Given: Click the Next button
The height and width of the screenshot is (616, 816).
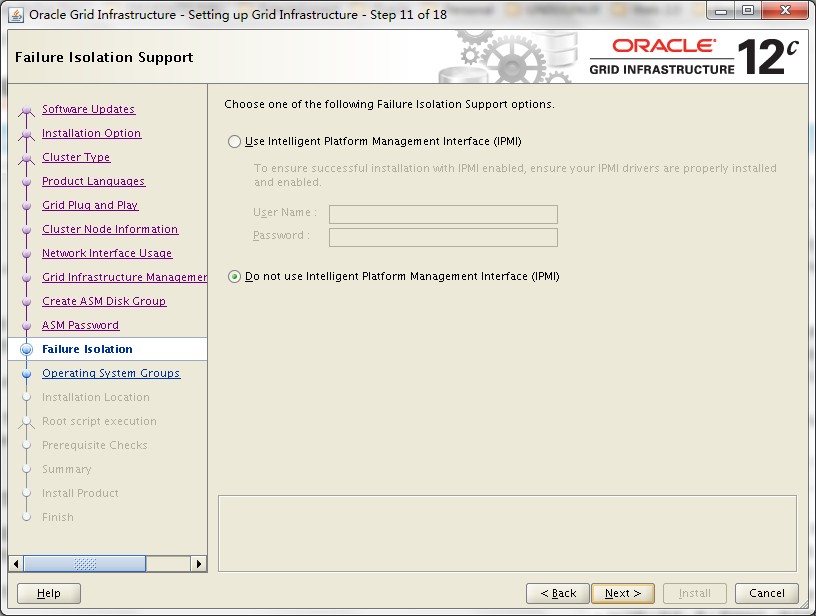Looking at the screenshot, I should [623, 593].
